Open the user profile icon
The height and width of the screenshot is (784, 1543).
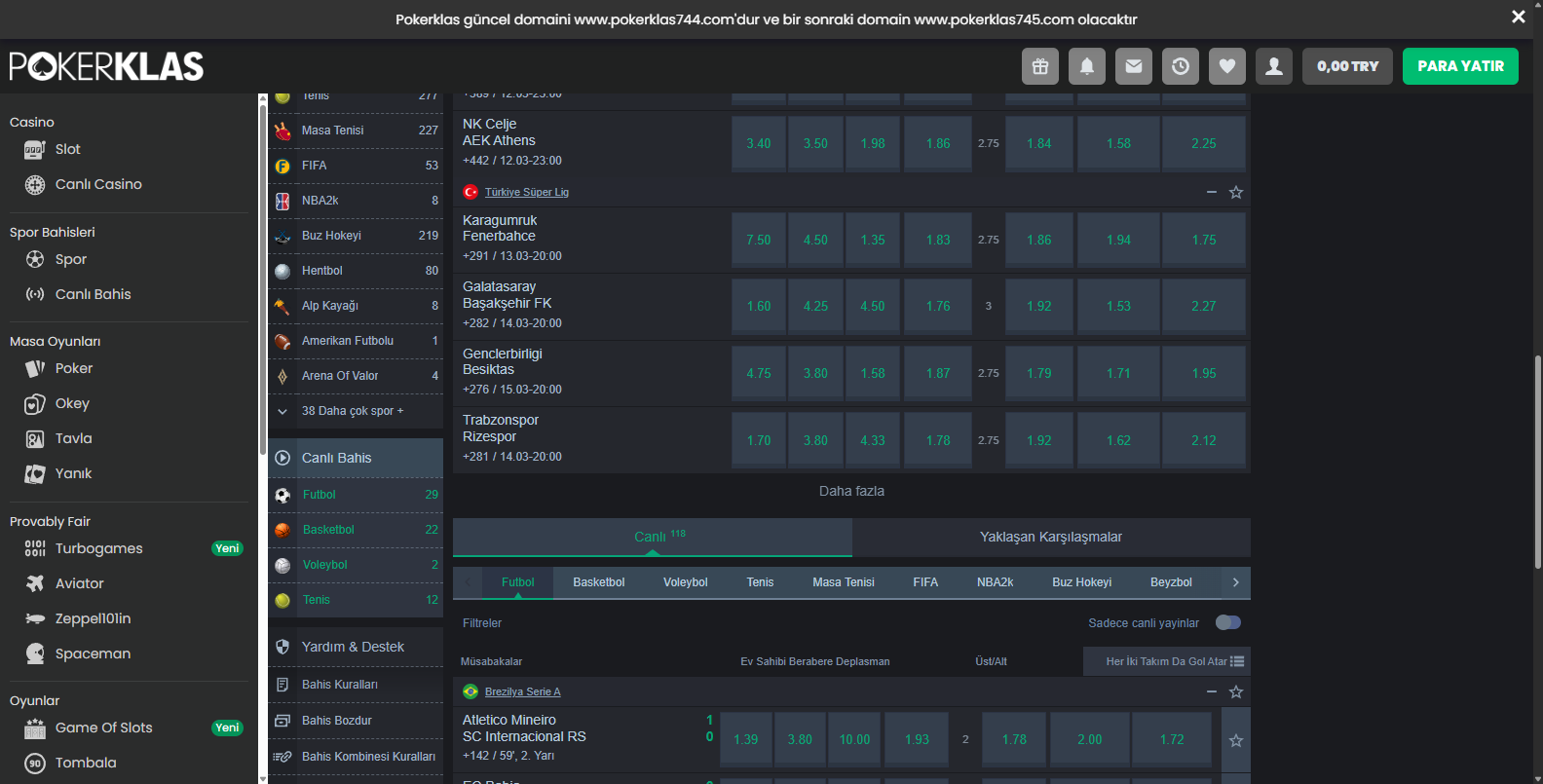click(x=1274, y=66)
